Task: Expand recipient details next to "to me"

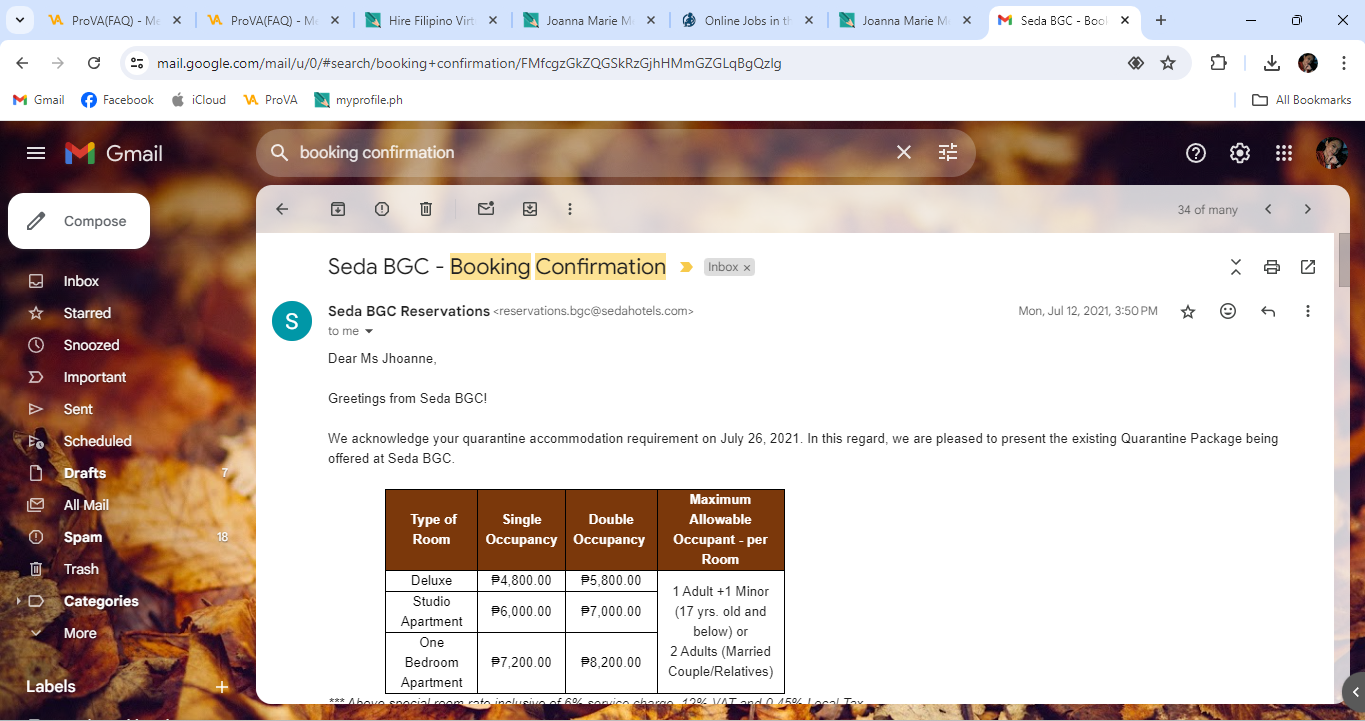Action: coord(368,331)
